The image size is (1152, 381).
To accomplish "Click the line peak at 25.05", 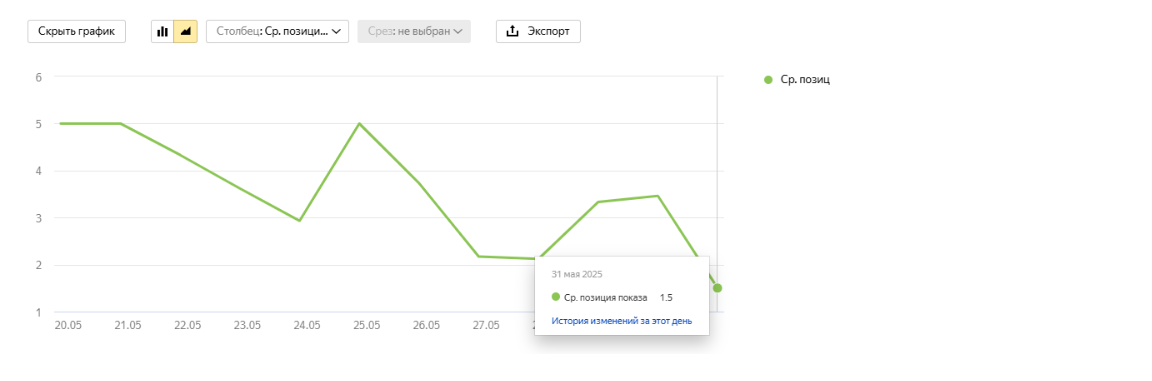I will click(359, 123).
